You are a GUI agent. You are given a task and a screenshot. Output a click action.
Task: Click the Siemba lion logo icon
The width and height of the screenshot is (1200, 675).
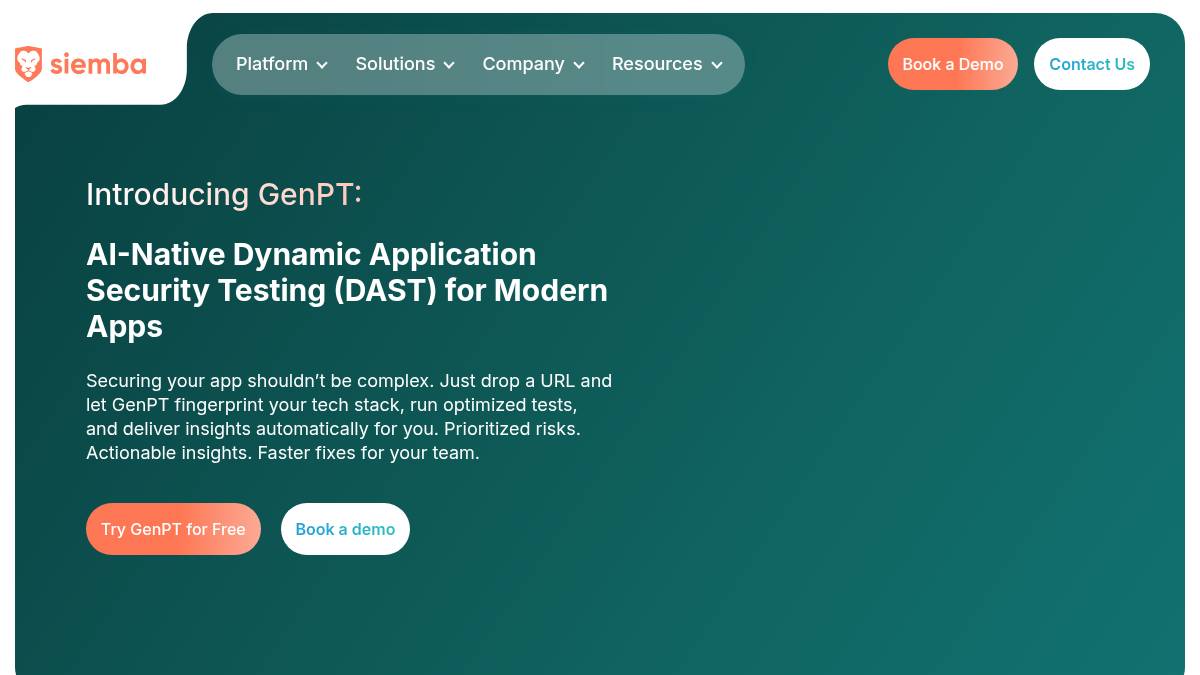(x=28, y=64)
